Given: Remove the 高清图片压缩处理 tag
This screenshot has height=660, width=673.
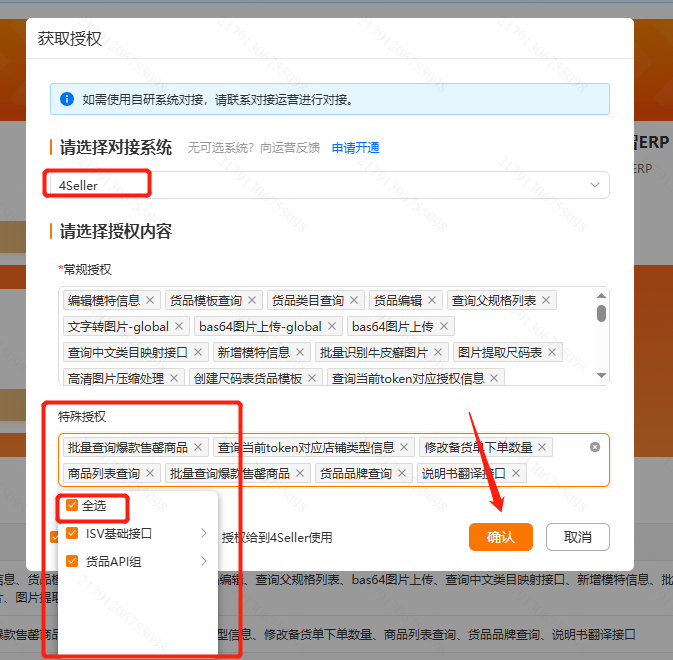Looking at the screenshot, I should tap(174, 378).
